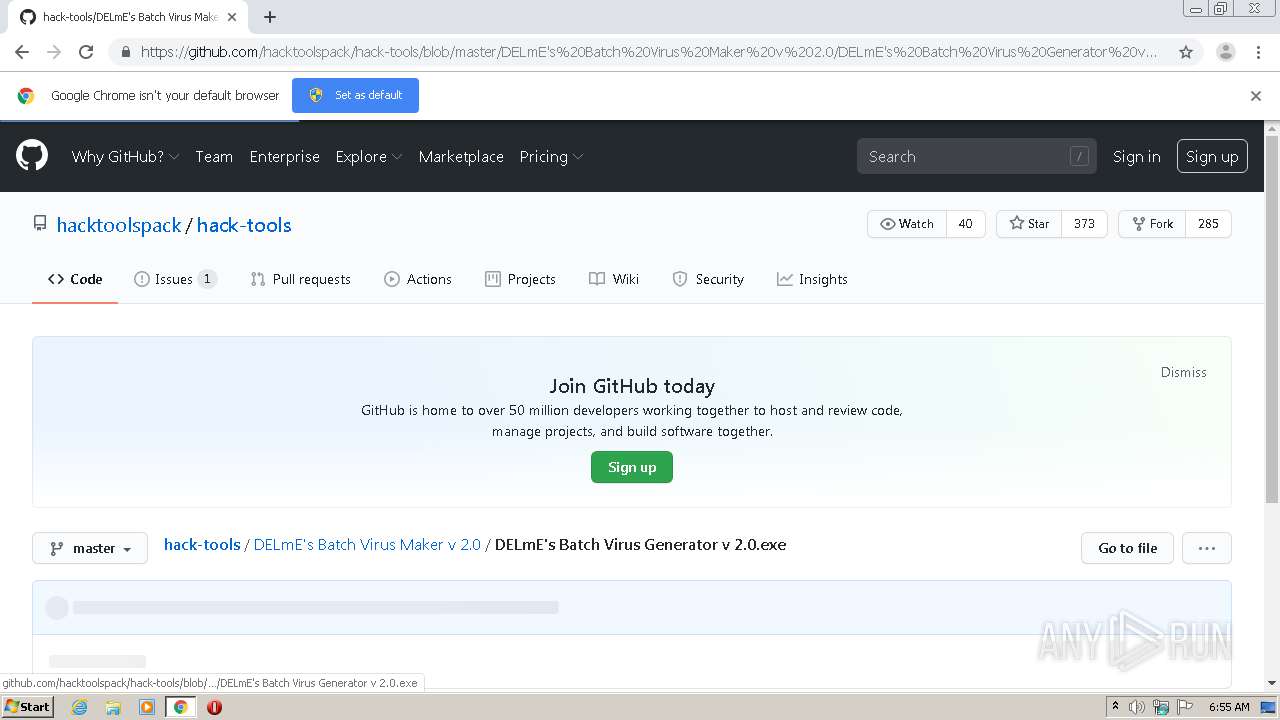Open the Pull requests tab

click(x=300, y=279)
